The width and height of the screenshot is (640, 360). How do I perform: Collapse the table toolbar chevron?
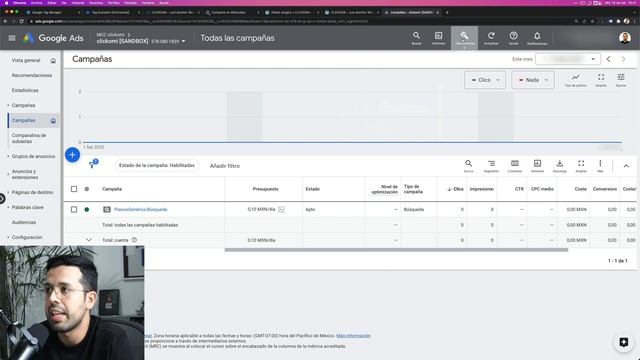[x=626, y=166]
